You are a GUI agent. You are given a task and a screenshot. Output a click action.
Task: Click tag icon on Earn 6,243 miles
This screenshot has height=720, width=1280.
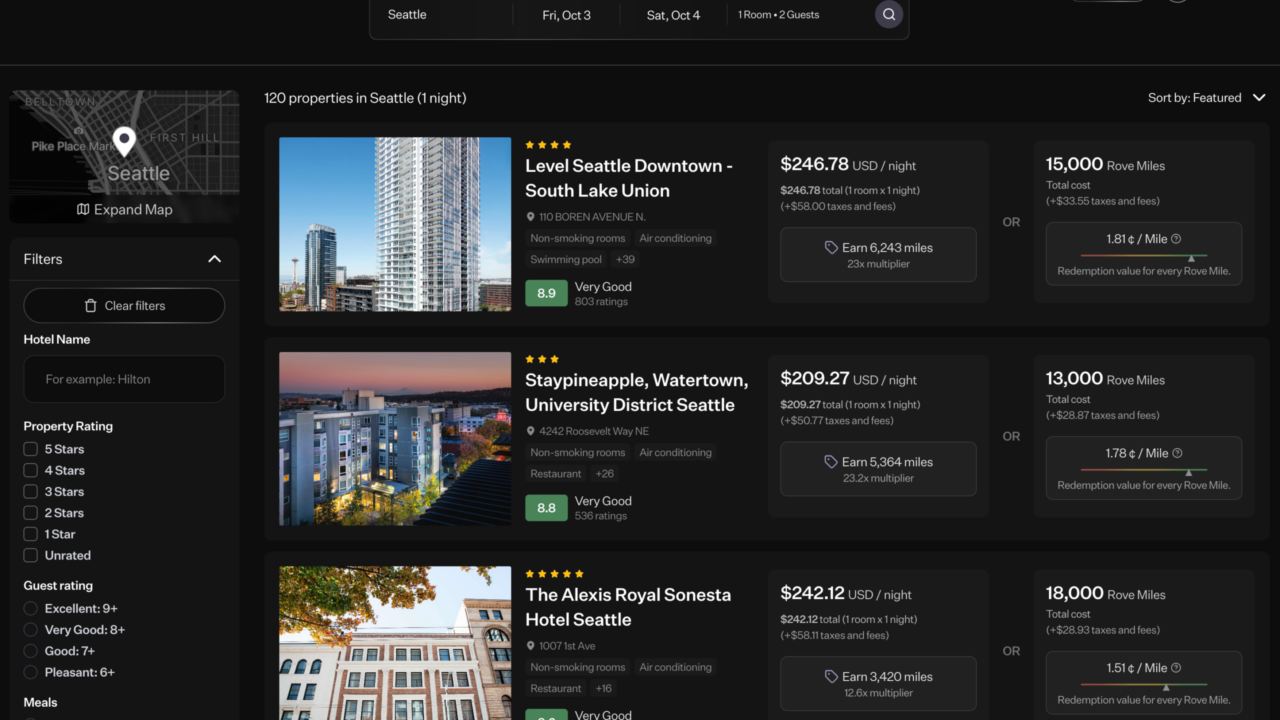pos(830,248)
